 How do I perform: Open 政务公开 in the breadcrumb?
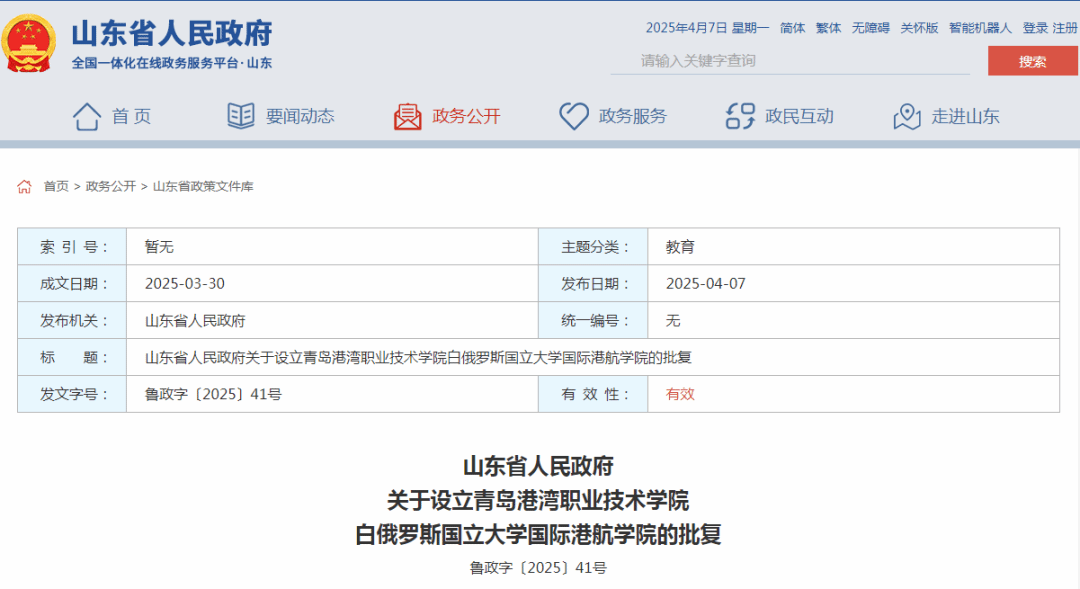(111, 186)
